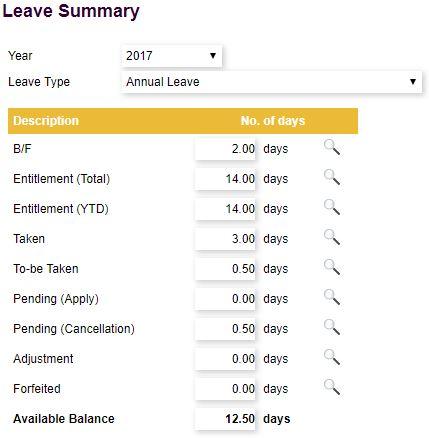
Task: Click the Description column header
Action: 46,121
